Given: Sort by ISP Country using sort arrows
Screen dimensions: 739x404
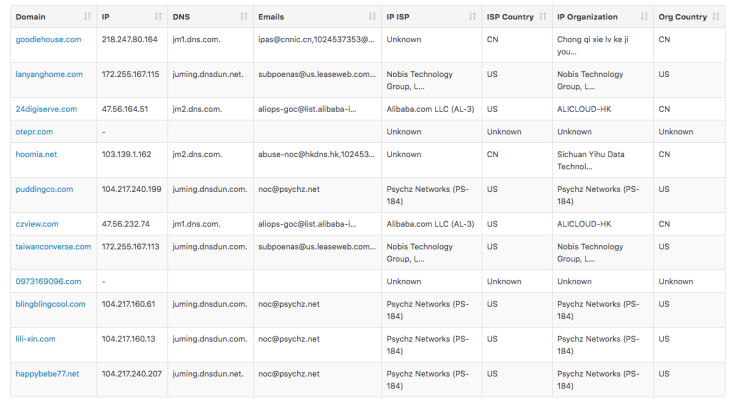Looking at the screenshot, I should click(x=542, y=17).
